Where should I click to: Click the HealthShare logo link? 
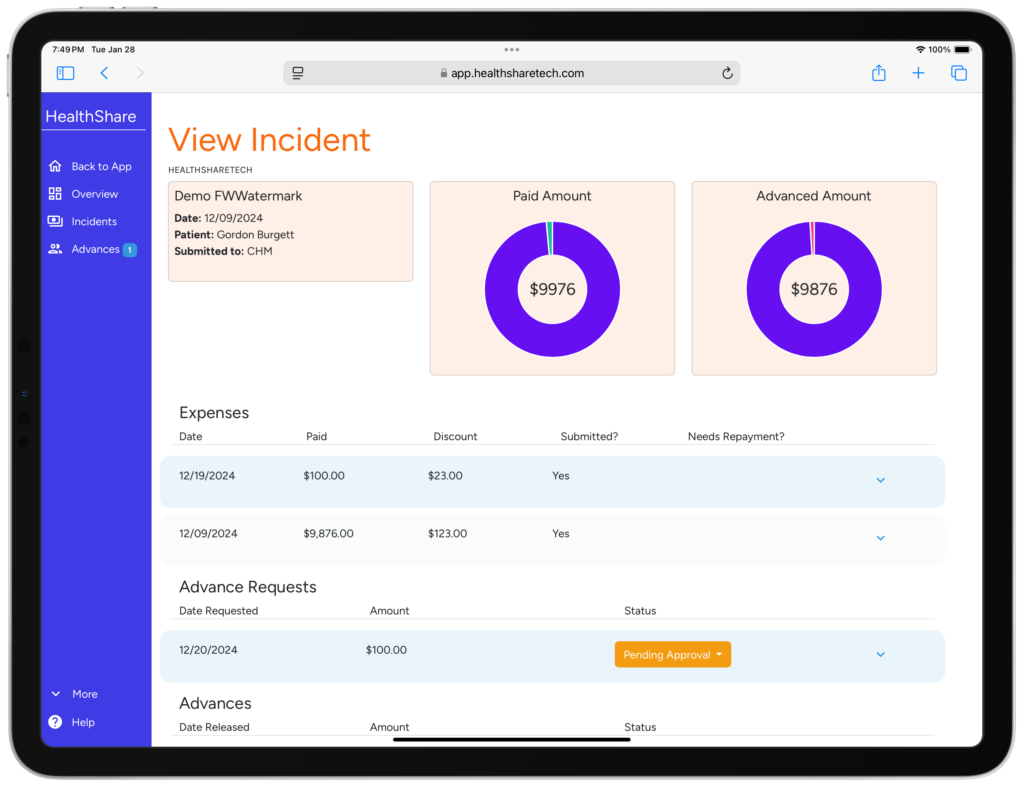click(89, 116)
